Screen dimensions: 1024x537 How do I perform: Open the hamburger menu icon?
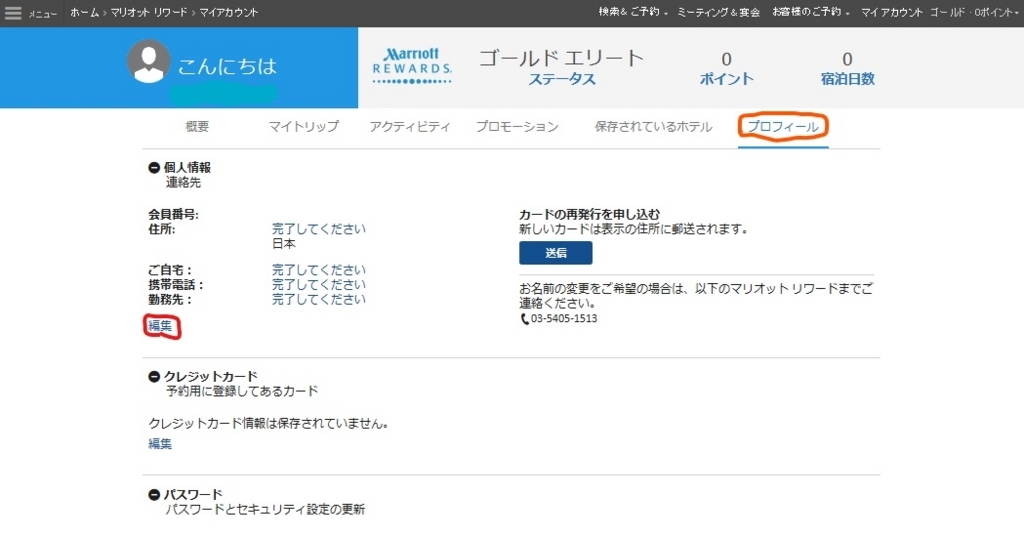point(13,13)
